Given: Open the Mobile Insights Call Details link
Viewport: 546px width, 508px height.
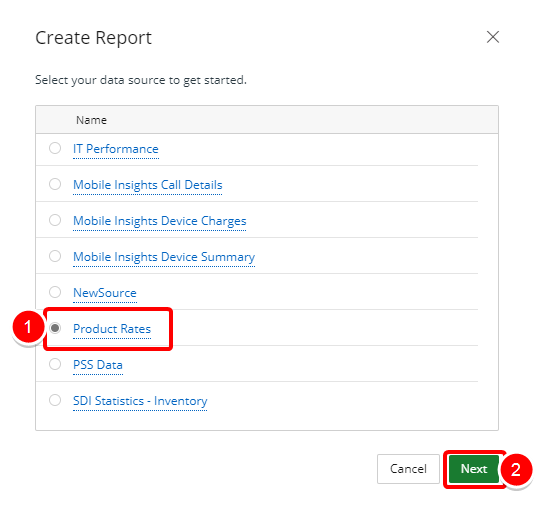Looking at the screenshot, I should point(148,185).
